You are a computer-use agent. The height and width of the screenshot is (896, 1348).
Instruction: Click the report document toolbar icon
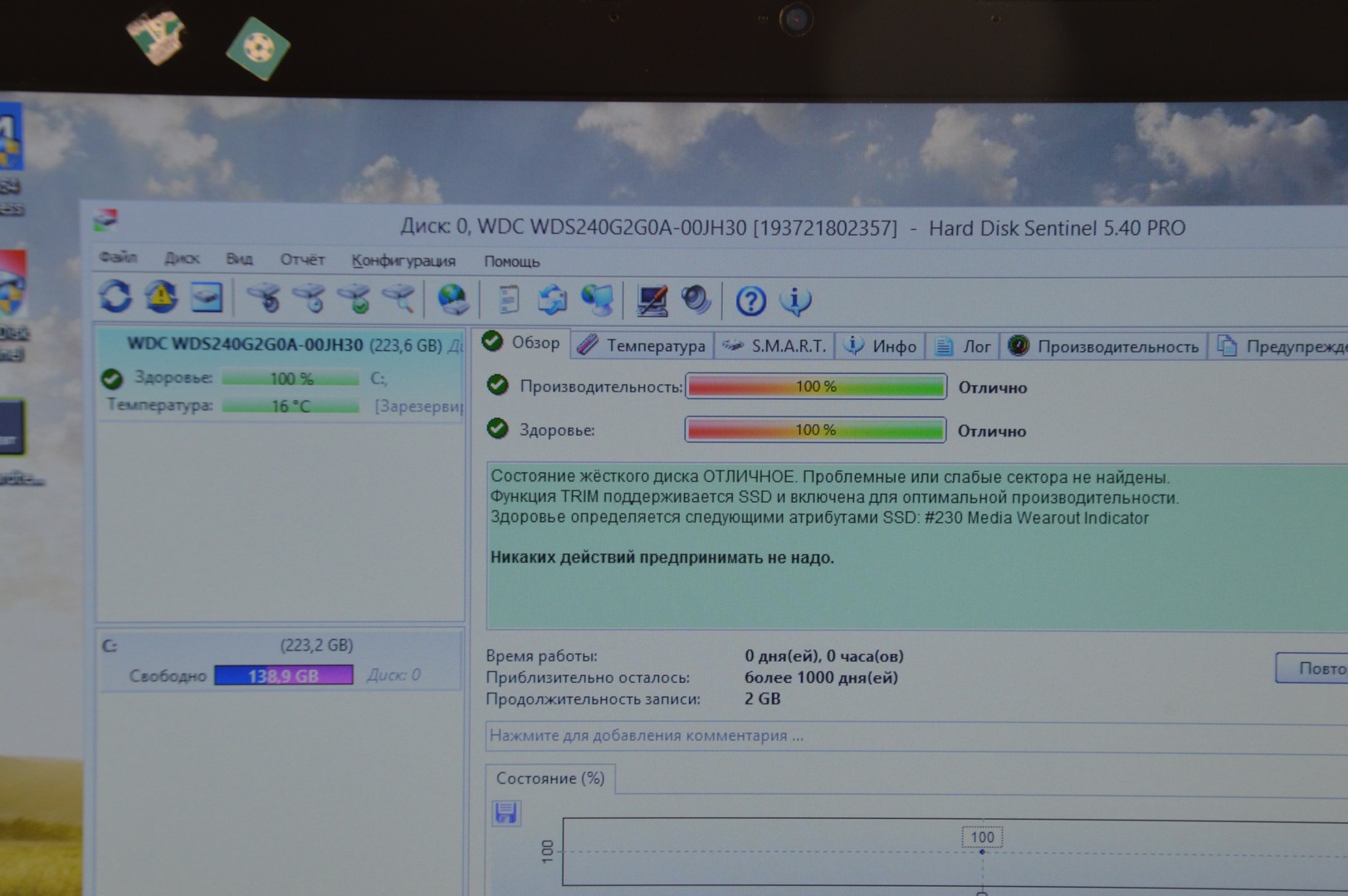point(508,299)
